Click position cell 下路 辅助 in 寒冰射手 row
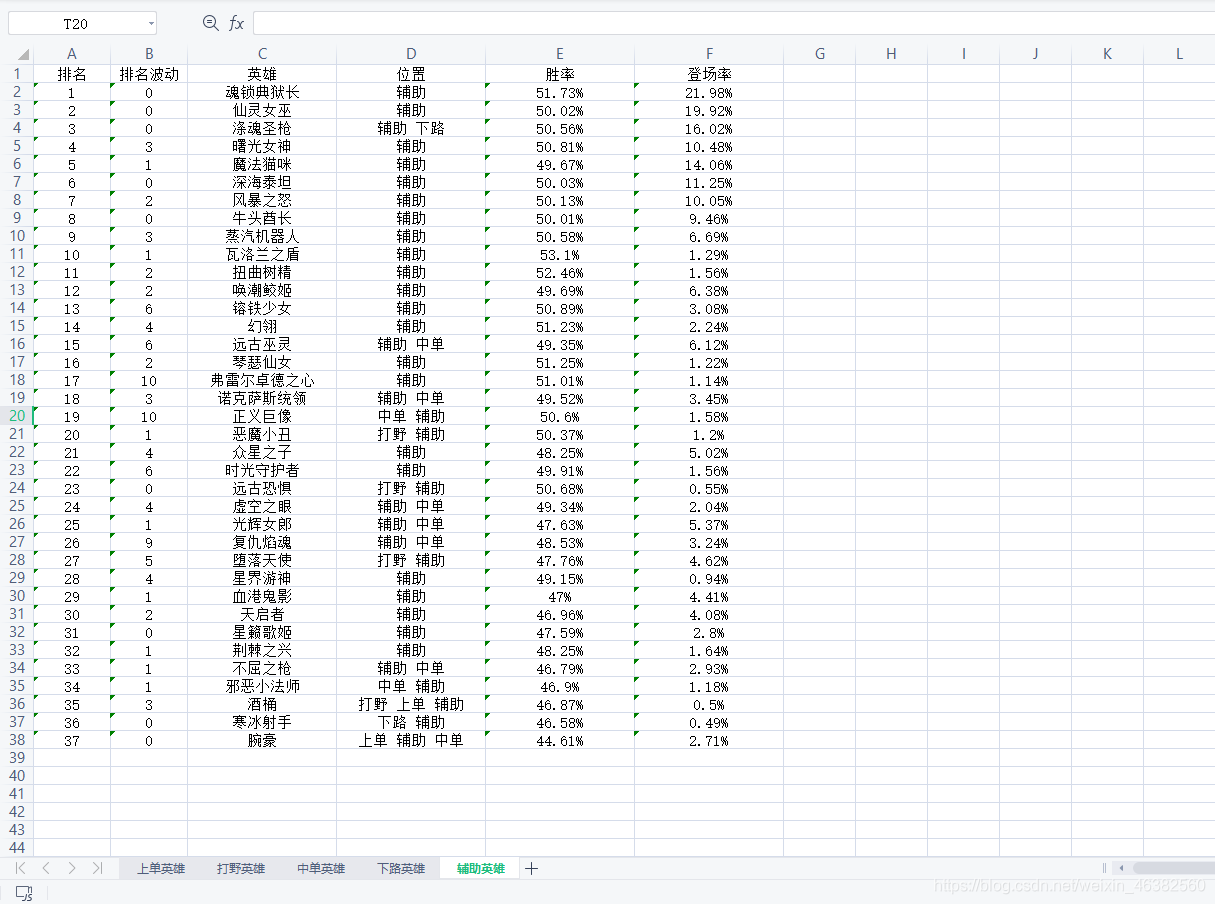The image size is (1215, 904). coord(411,722)
